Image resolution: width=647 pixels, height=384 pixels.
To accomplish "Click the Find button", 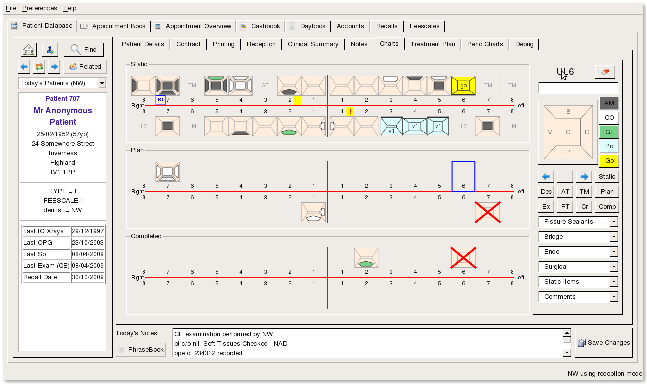I will click(84, 49).
